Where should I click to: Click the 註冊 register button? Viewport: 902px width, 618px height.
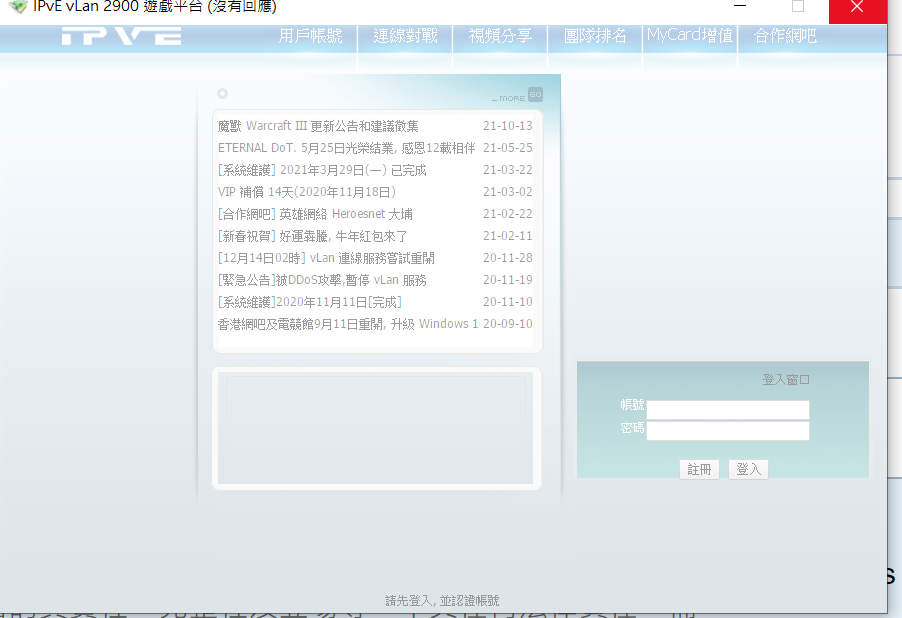[x=700, y=470]
